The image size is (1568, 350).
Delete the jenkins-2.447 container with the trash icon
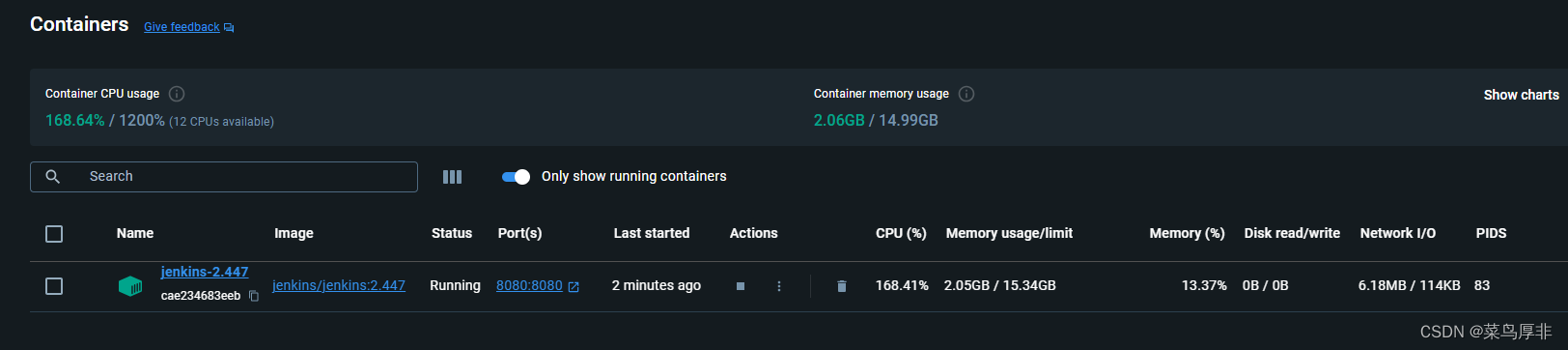coord(842,286)
